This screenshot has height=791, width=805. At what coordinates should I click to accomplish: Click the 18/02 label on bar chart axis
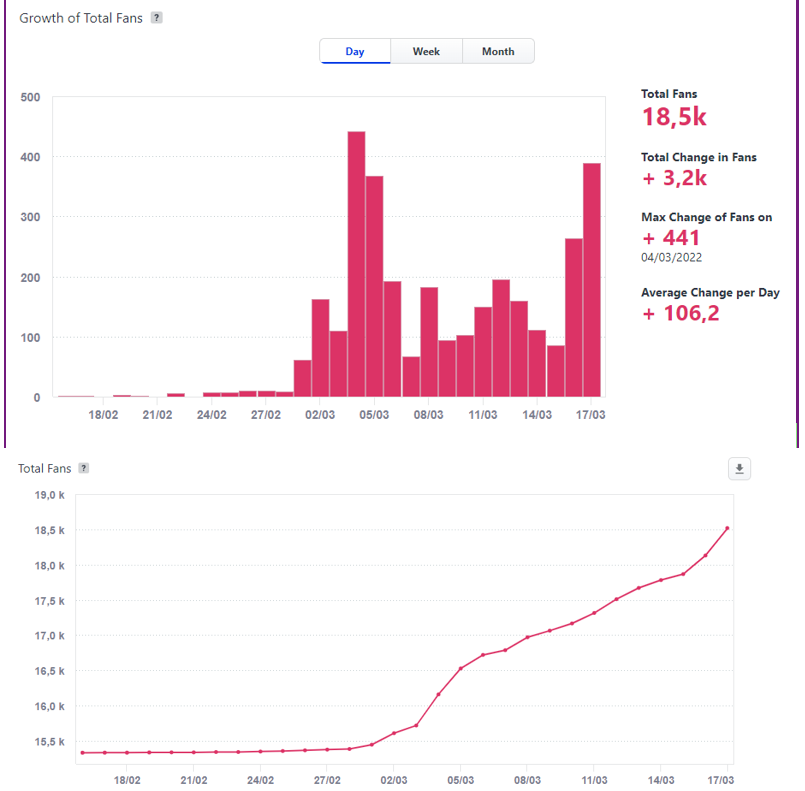click(x=103, y=415)
